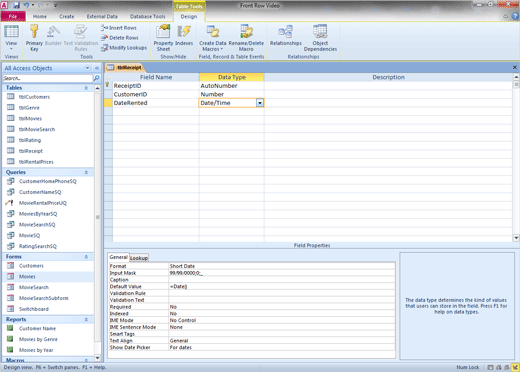Viewport: 520px width, 372px height.
Task: Insert Rows into table design
Action: pyautogui.click(x=119, y=28)
